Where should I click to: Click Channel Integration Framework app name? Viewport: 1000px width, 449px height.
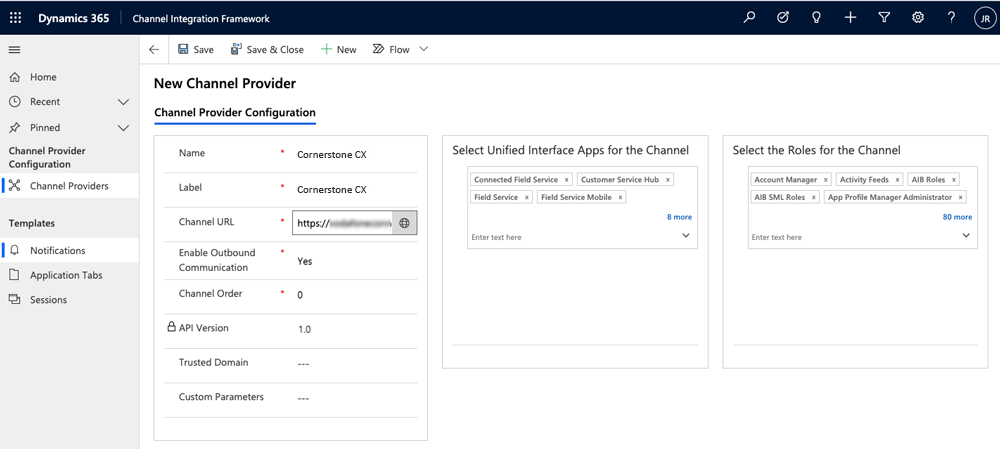[201, 18]
